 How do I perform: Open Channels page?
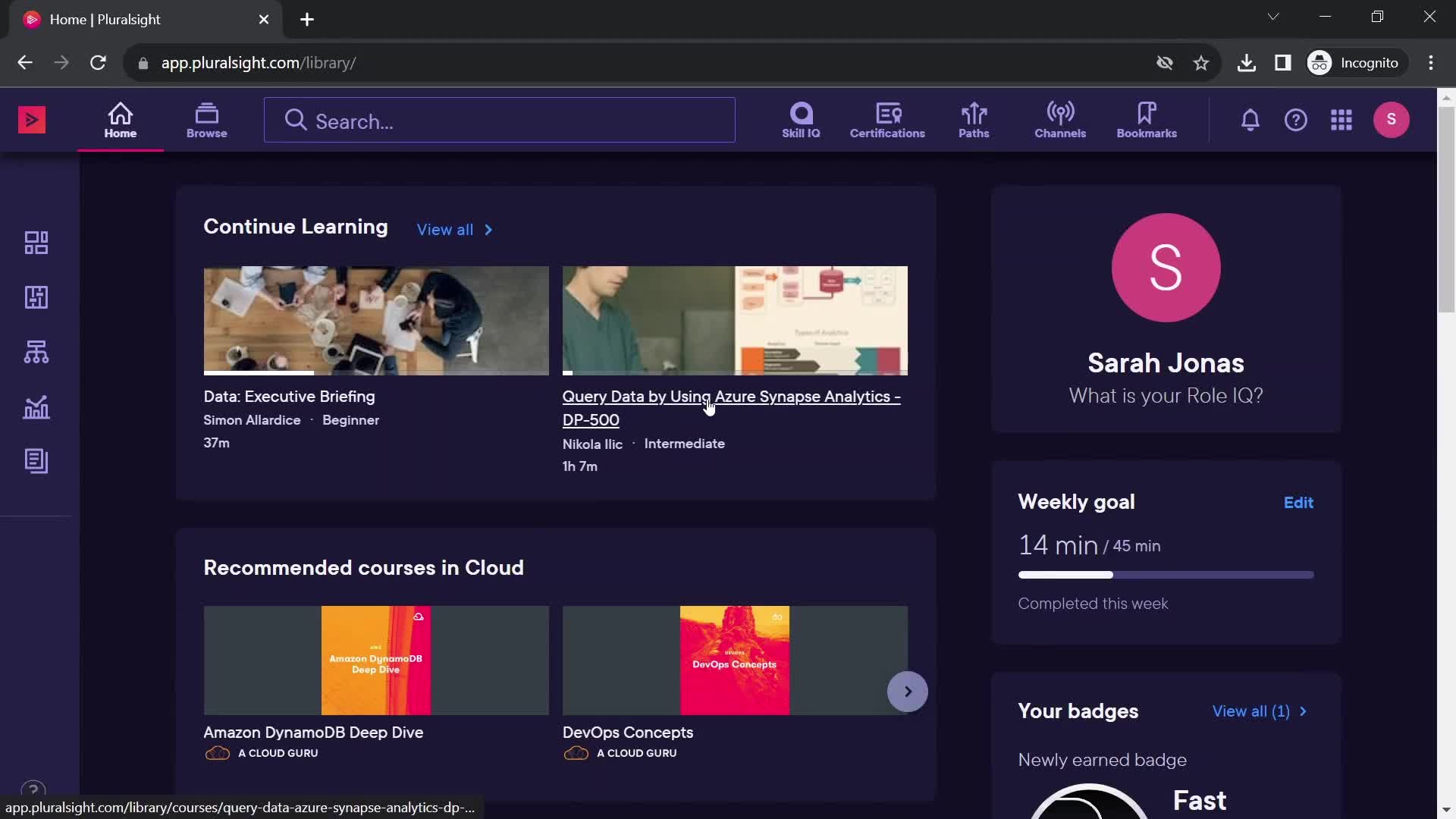tap(1060, 120)
